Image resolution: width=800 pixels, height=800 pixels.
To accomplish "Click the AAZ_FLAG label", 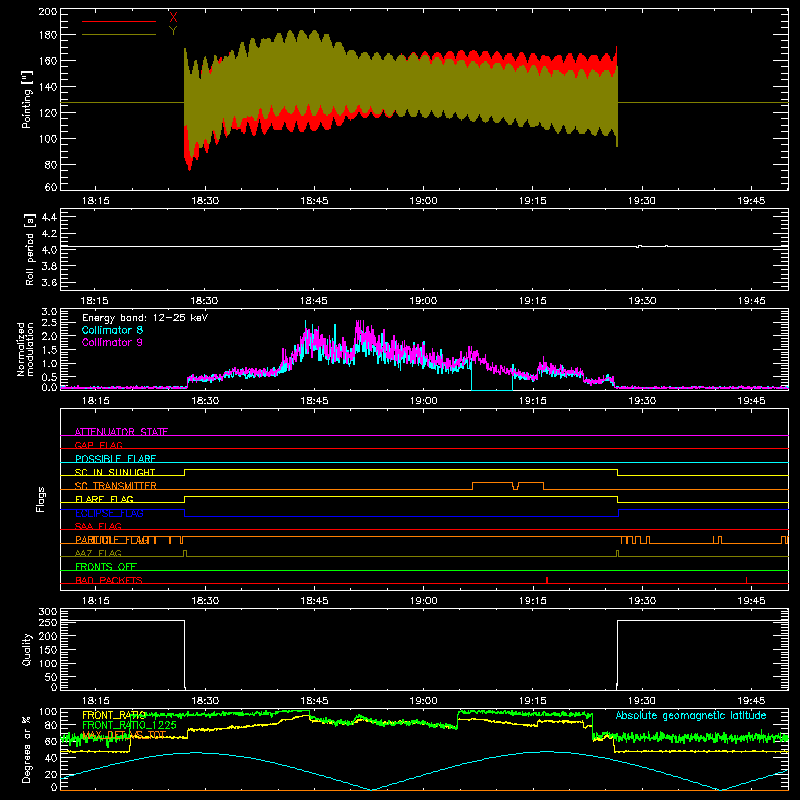I will pyautogui.click(x=98, y=553).
